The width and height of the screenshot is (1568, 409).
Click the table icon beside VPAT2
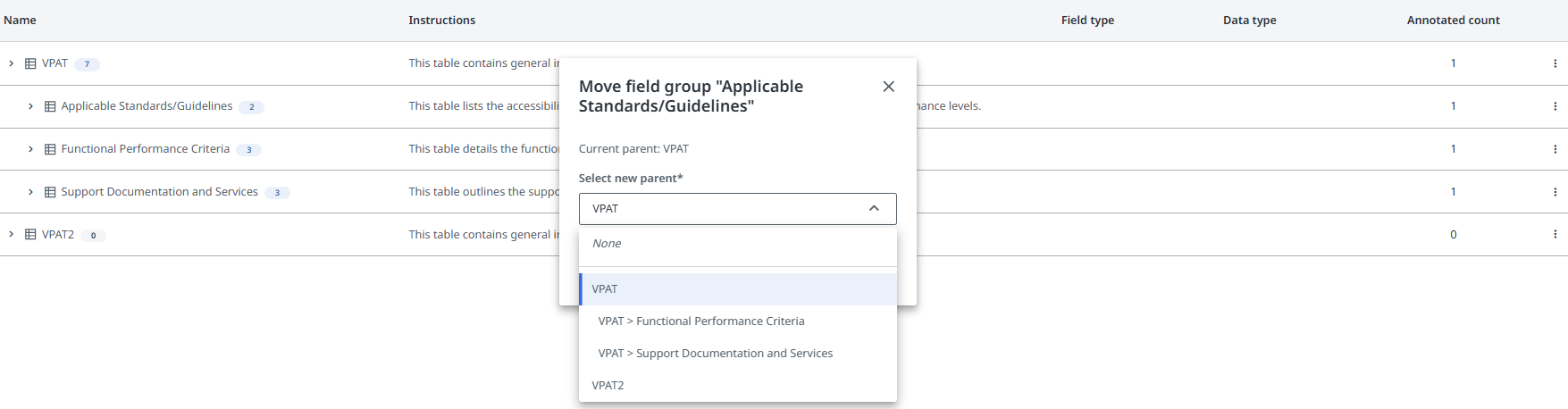[30, 235]
